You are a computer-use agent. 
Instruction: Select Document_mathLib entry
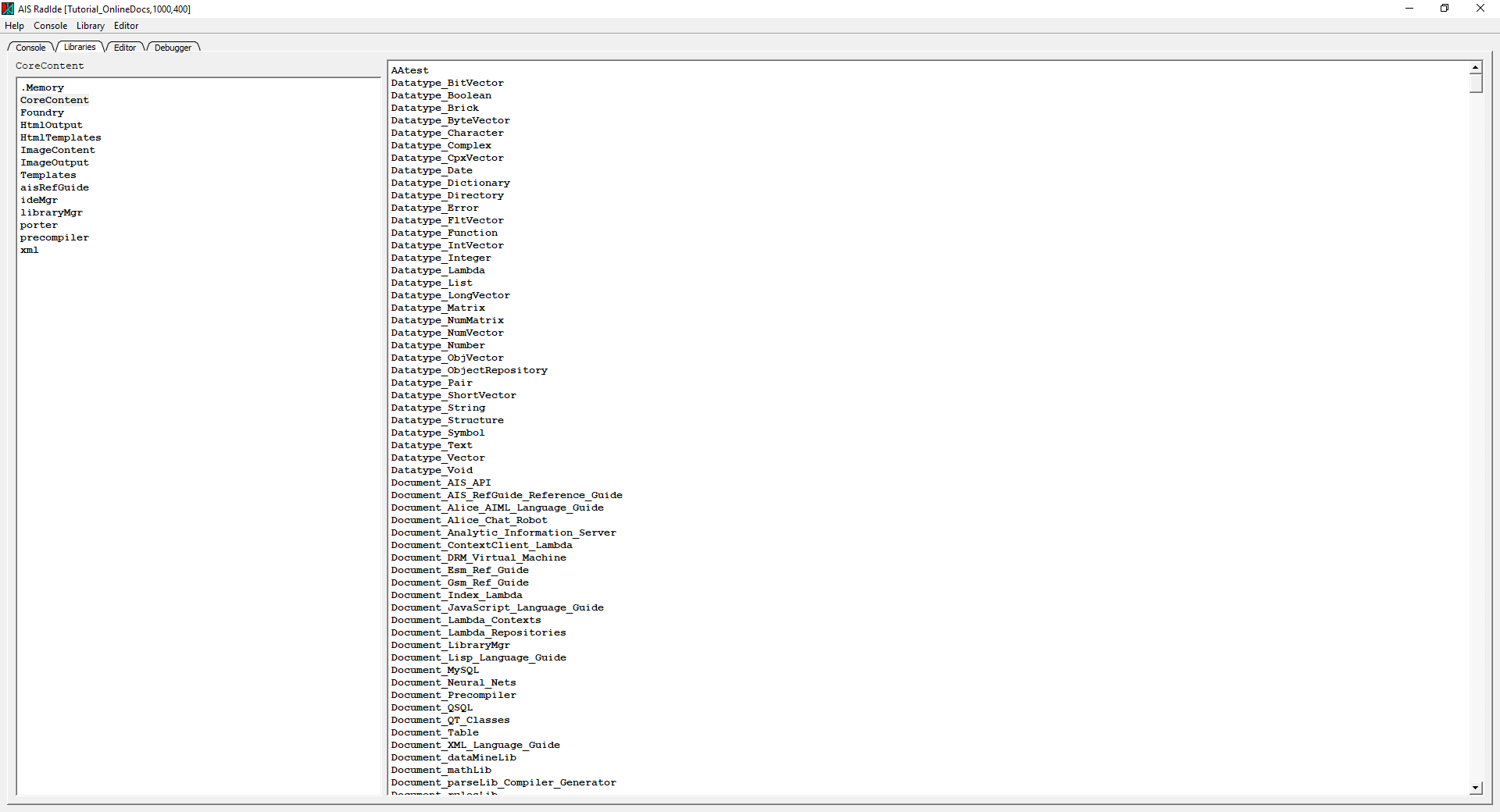(x=441, y=770)
